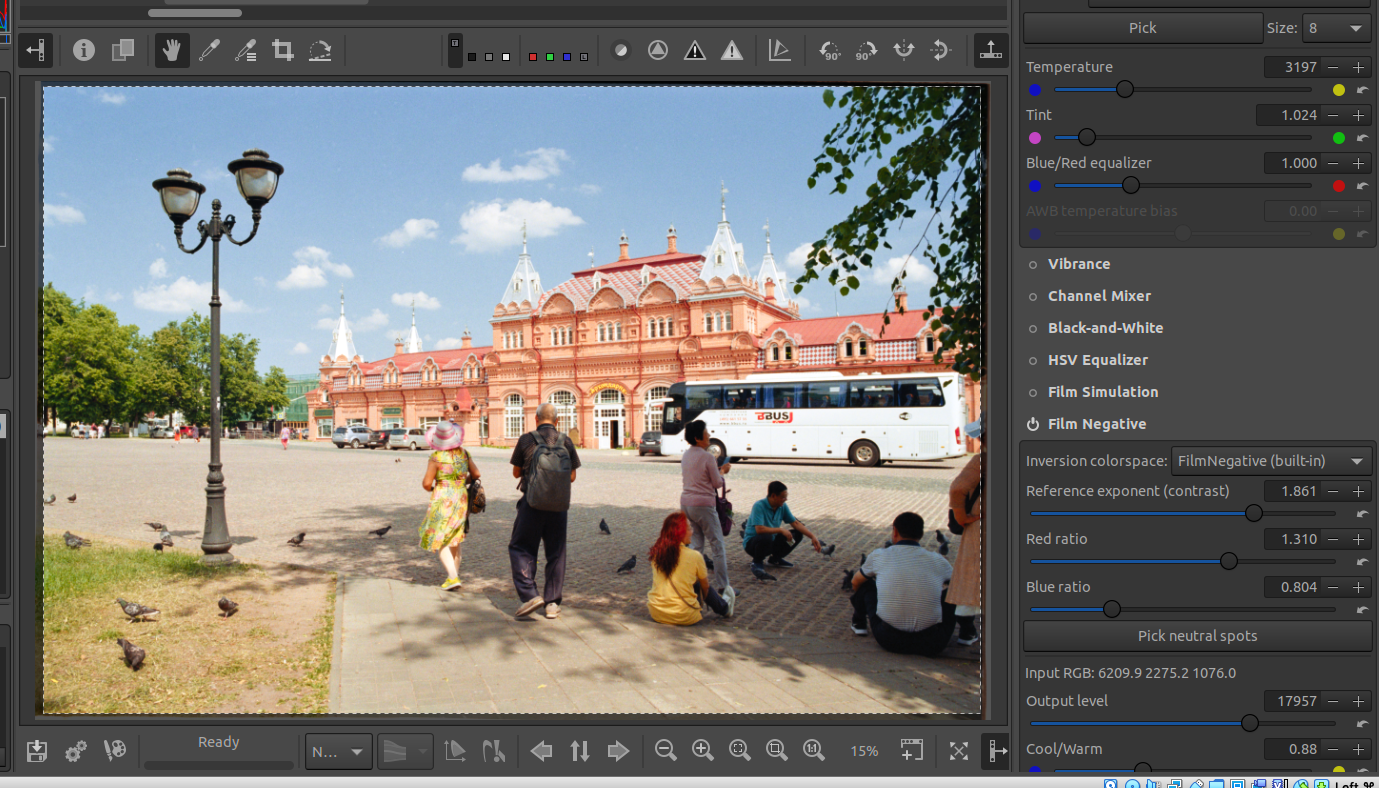The image size is (1379, 788).
Task: Expand the Channel Mixer section
Action: [x=1099, y=296]
